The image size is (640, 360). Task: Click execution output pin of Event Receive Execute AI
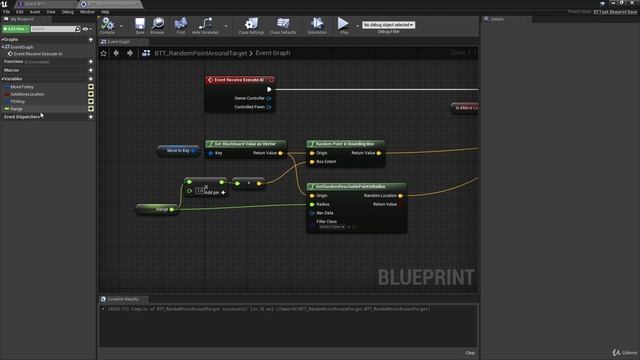click(x=269, y=89)
